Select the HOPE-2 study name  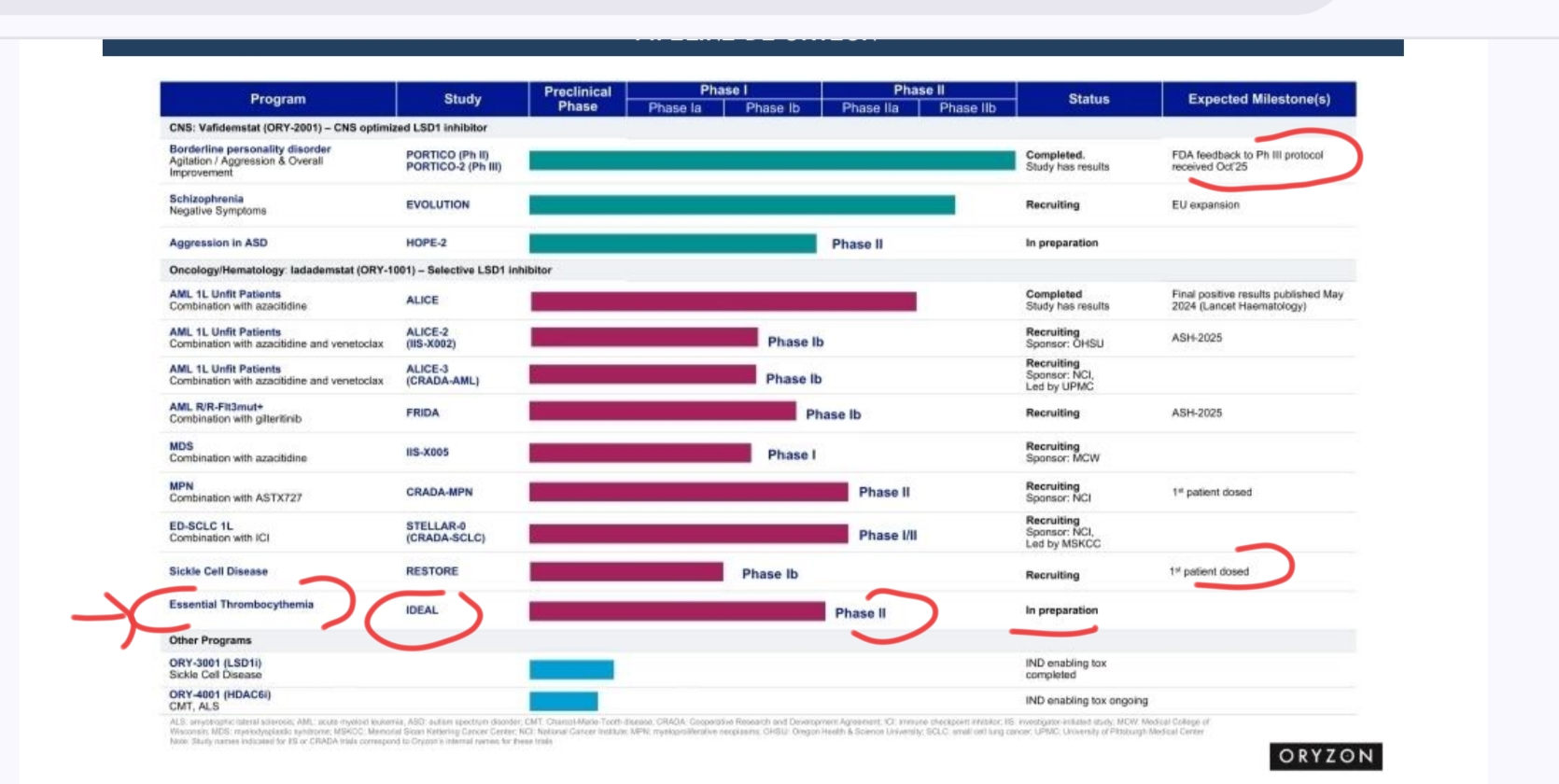[x=427, y=243]
